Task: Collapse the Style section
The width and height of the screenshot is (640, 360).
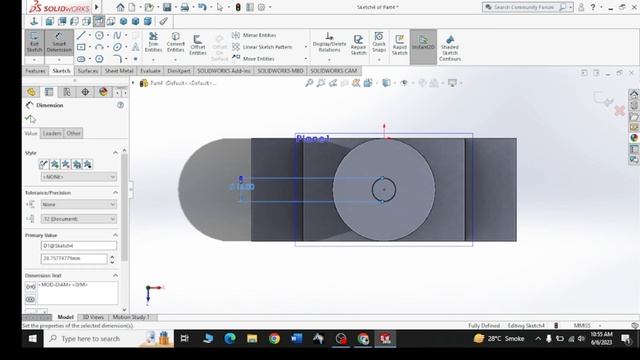Action: (x=116, y=153)
